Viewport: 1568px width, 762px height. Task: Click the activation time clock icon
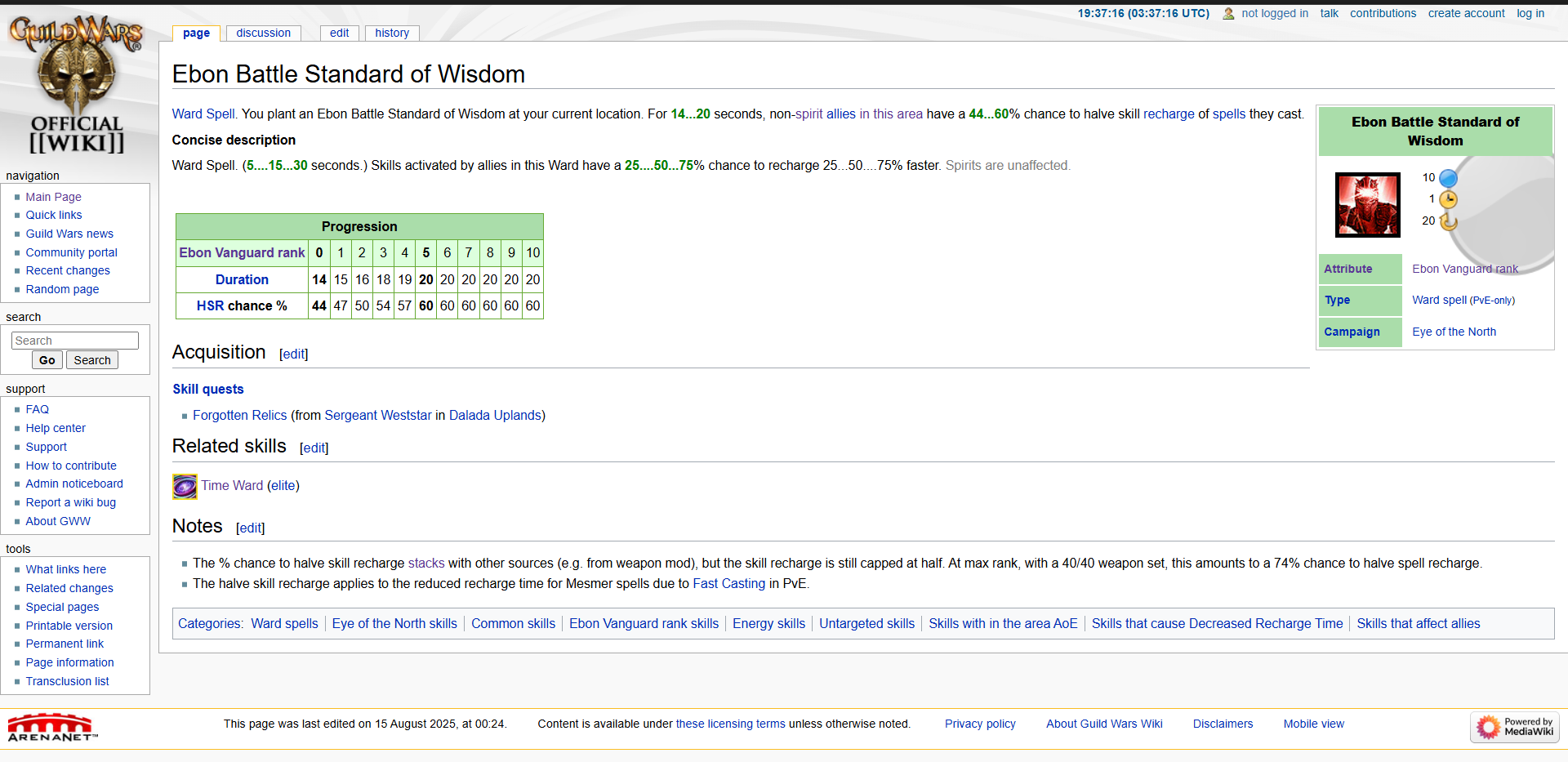[x=1448, y=199]
